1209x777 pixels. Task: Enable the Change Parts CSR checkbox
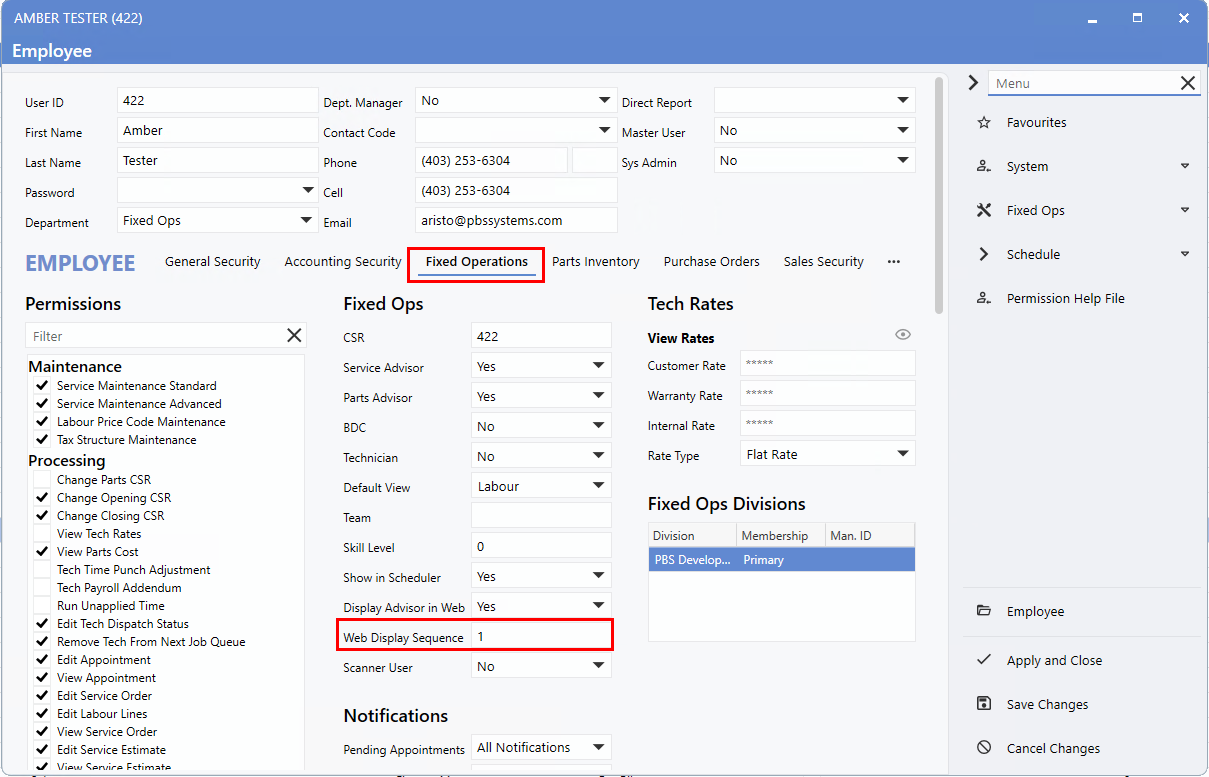pyautogui.click(x=42, y=480)
